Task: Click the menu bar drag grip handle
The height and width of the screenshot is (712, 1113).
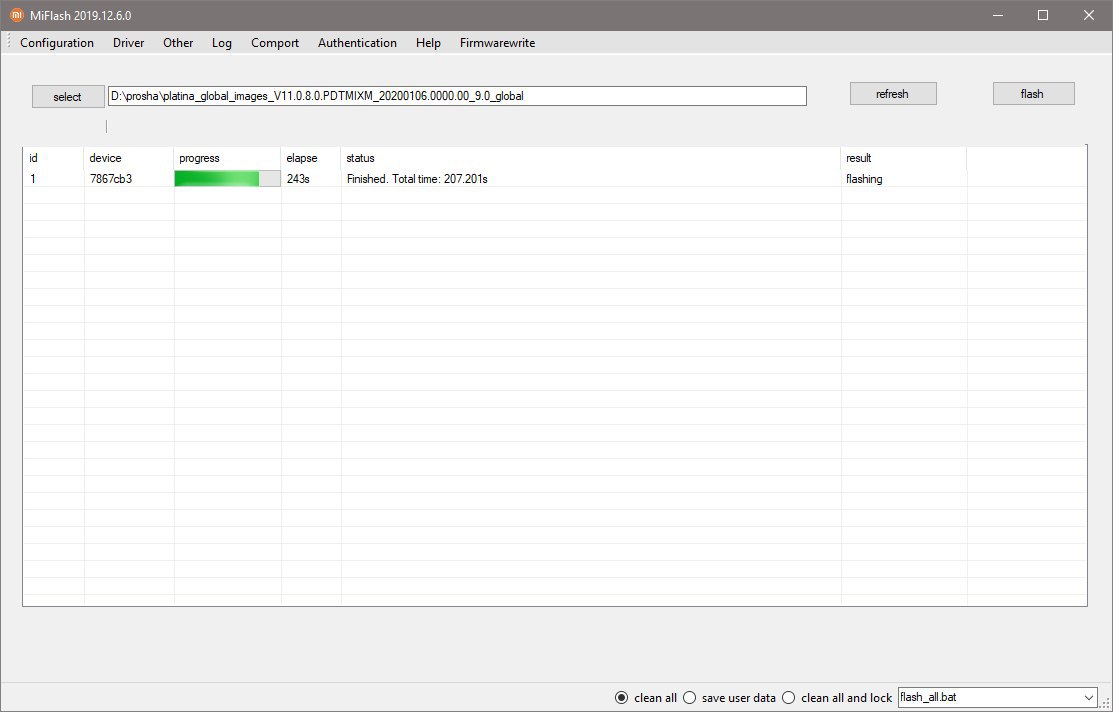Action: 9,43
